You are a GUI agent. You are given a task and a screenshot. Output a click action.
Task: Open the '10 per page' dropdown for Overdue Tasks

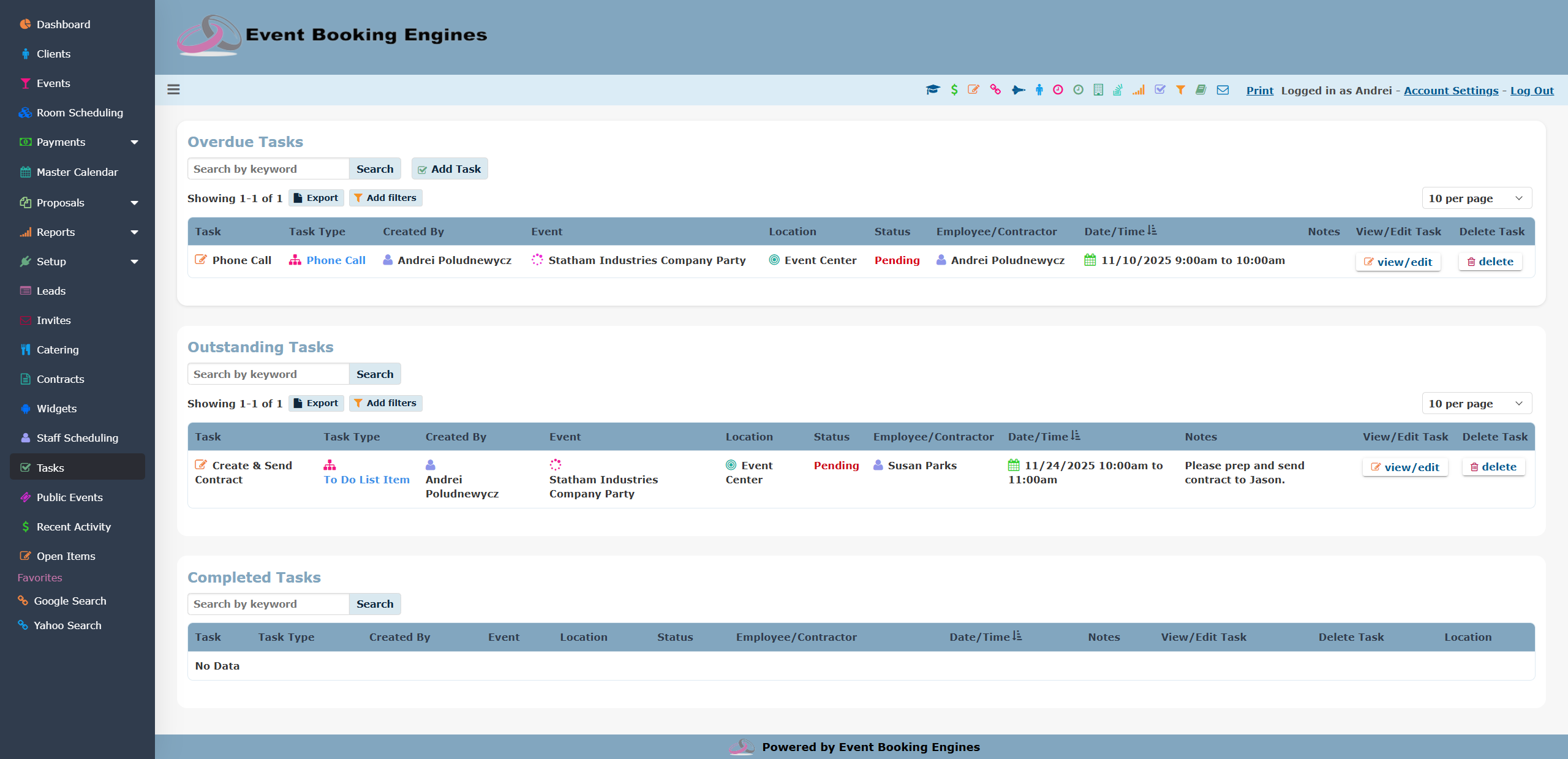(x=1476, y=198)
